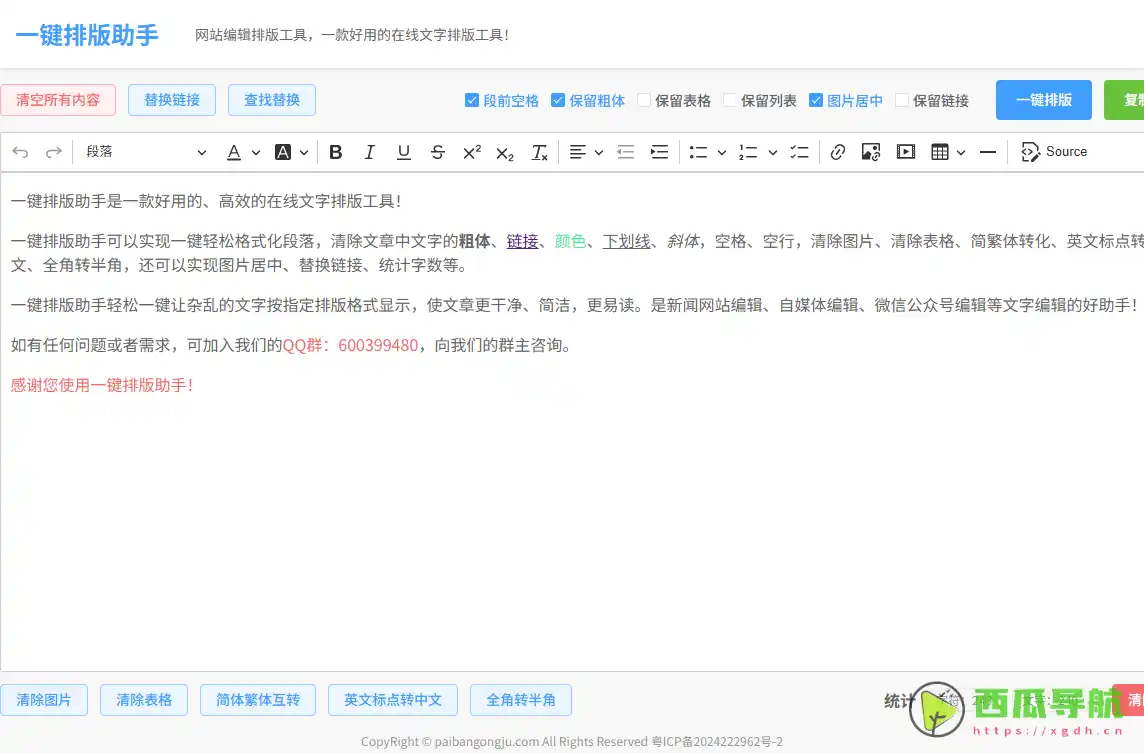Insert an image

click(x=871, y=152)
